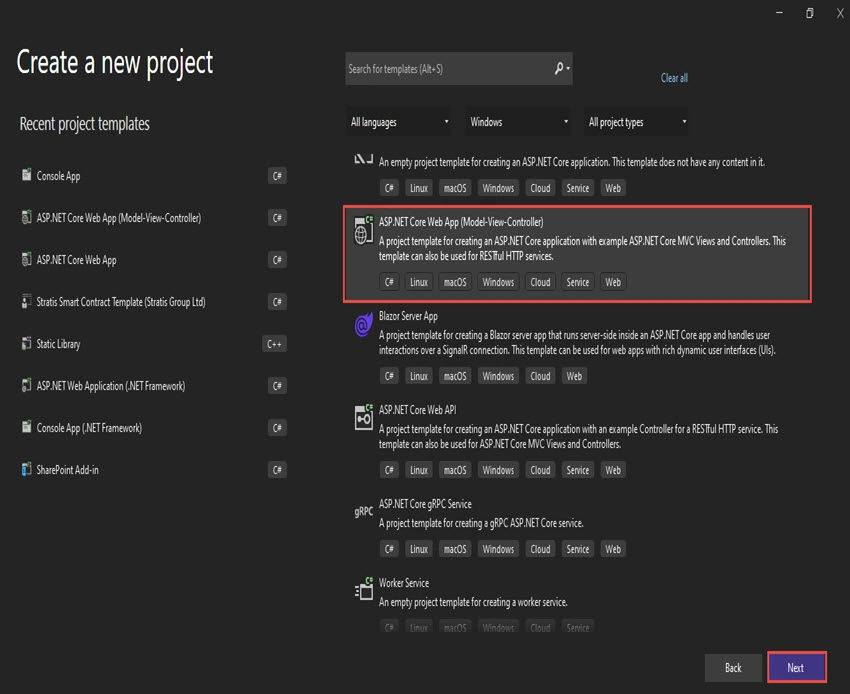
Task: Click the MVC Web App globe icon in template list
Action: [363, 230]
